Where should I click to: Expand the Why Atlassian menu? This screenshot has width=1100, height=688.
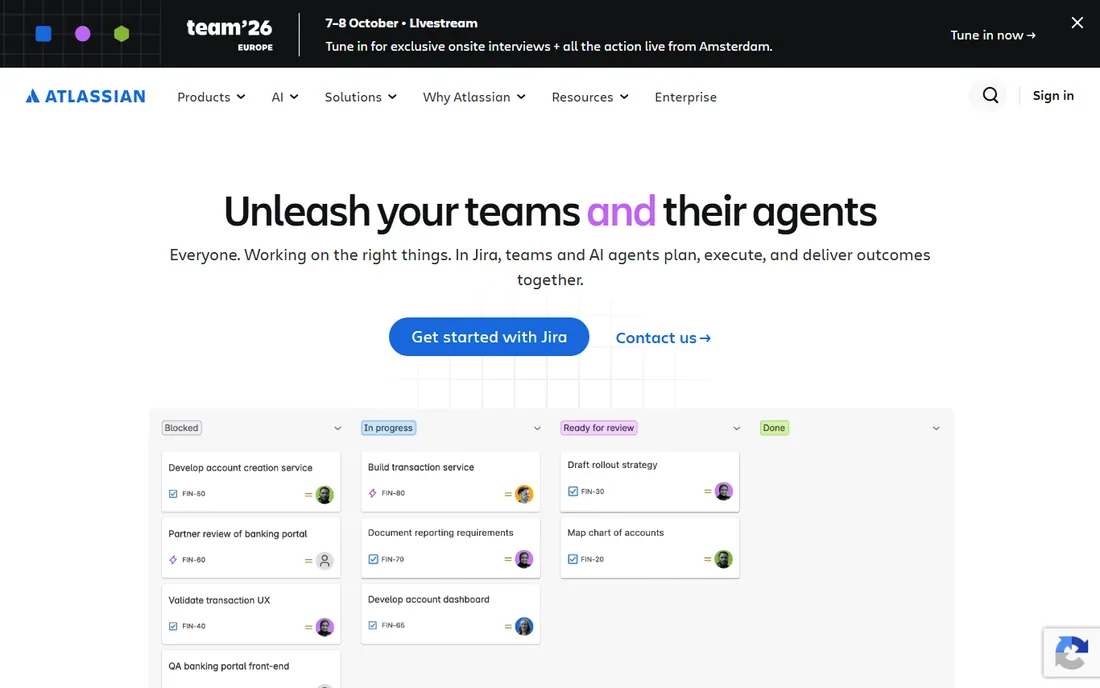point(474,97)
